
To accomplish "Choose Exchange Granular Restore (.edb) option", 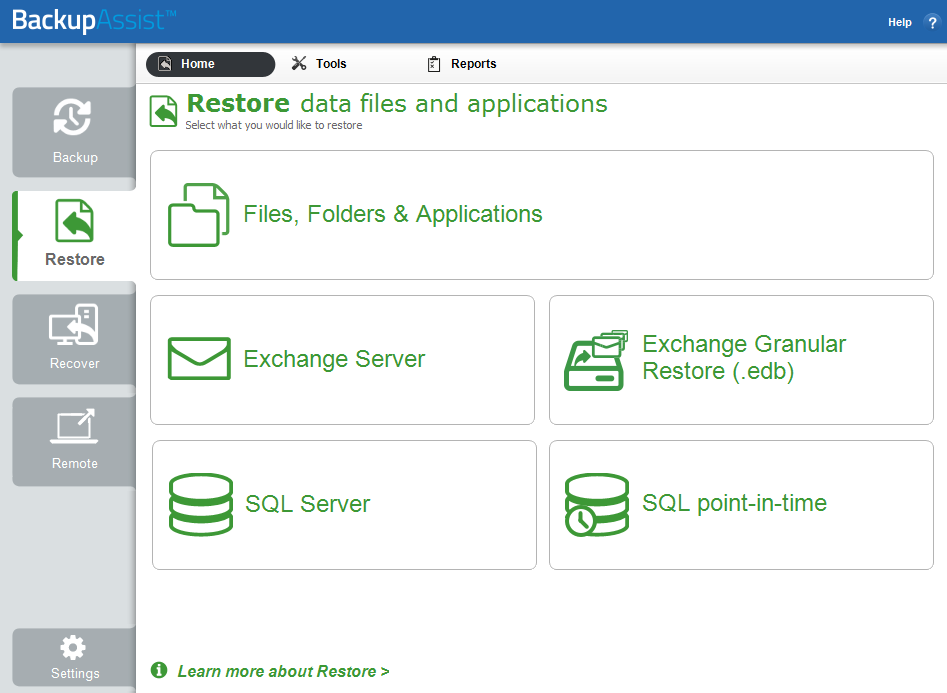I will click(x=741, y=360).
